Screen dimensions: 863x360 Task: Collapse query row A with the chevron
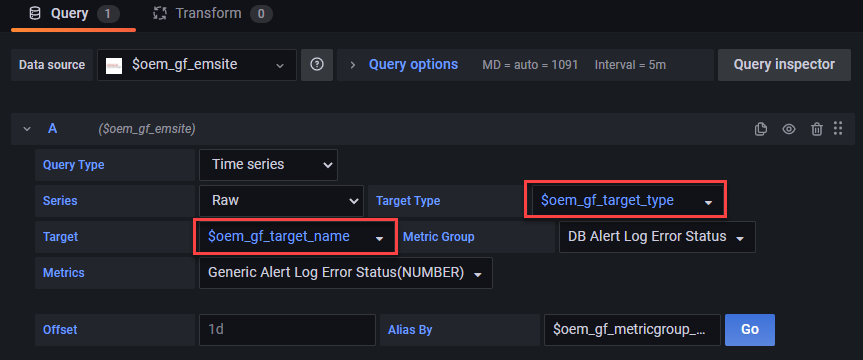[x=26, y=129]
